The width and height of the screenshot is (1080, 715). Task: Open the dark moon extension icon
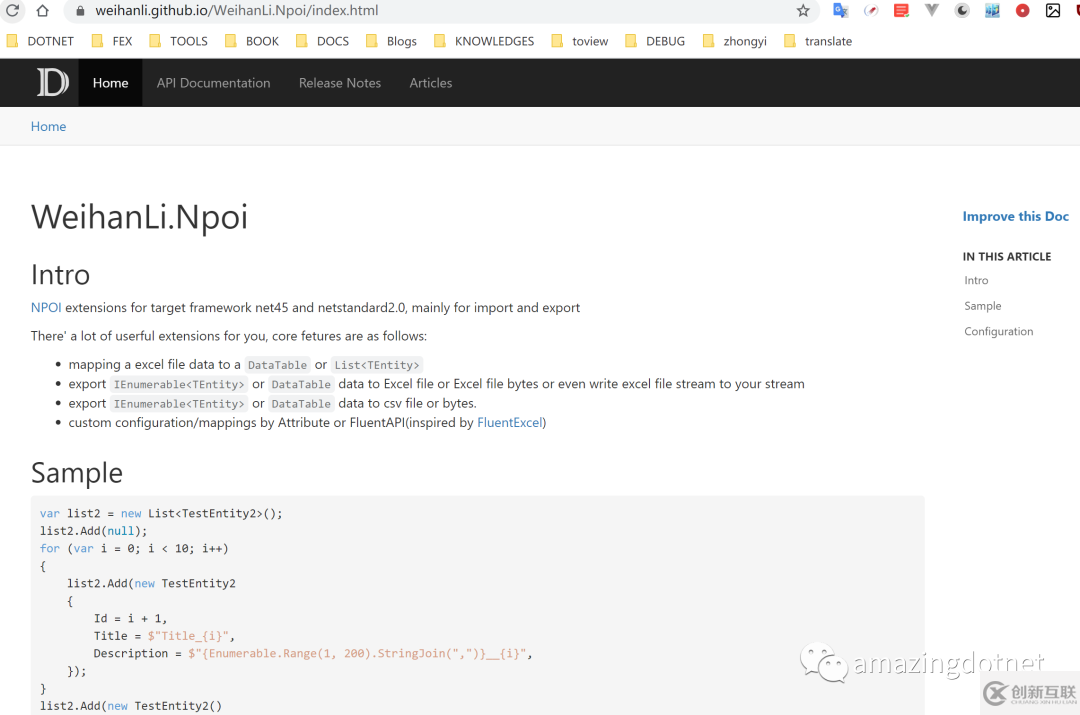click(962, 11)
